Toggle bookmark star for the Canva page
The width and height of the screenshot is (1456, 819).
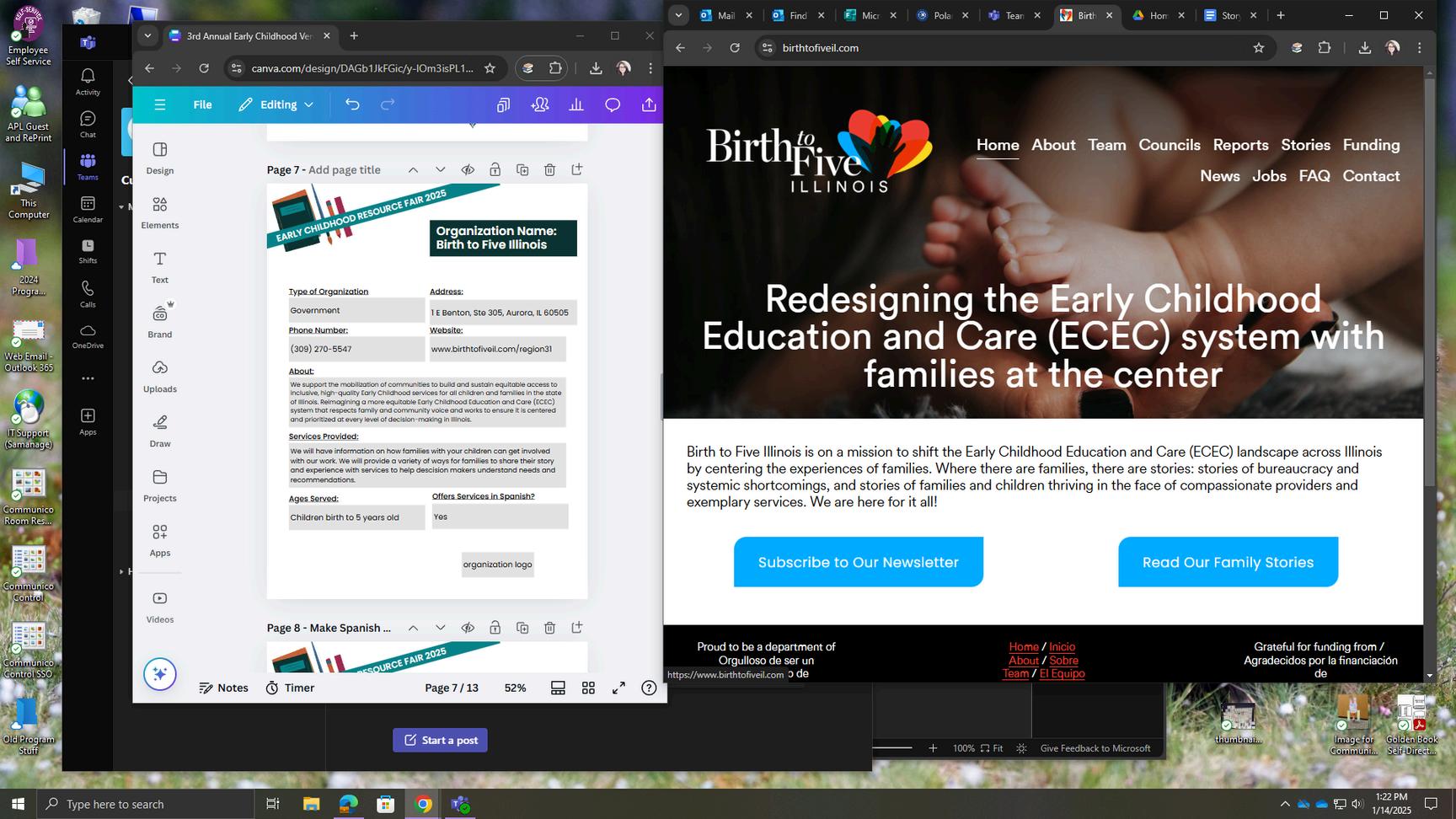(x=490, y=68)
